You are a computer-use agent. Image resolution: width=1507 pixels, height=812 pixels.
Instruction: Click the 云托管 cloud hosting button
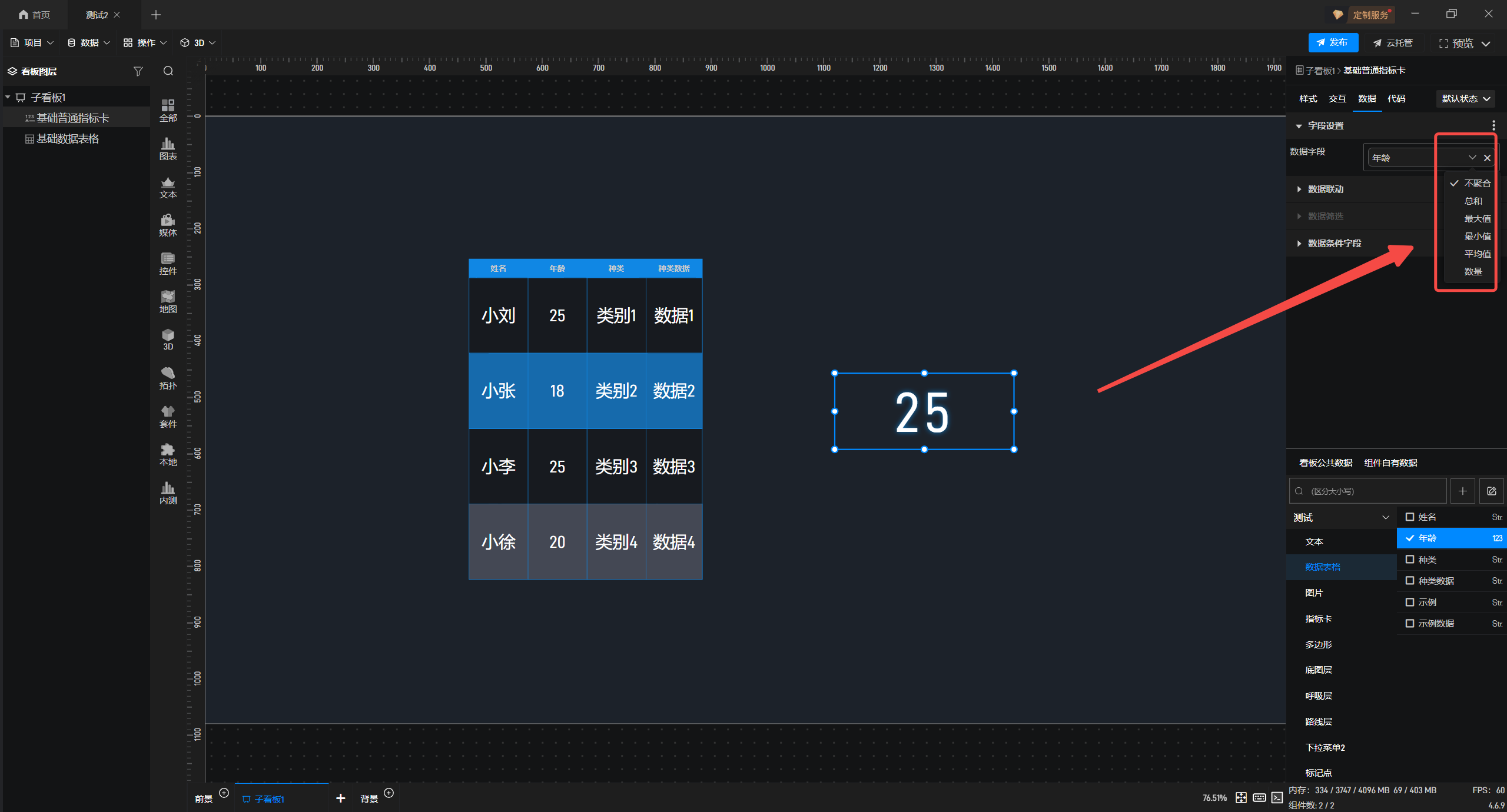pyautogui.click(x=1393, y=42)
